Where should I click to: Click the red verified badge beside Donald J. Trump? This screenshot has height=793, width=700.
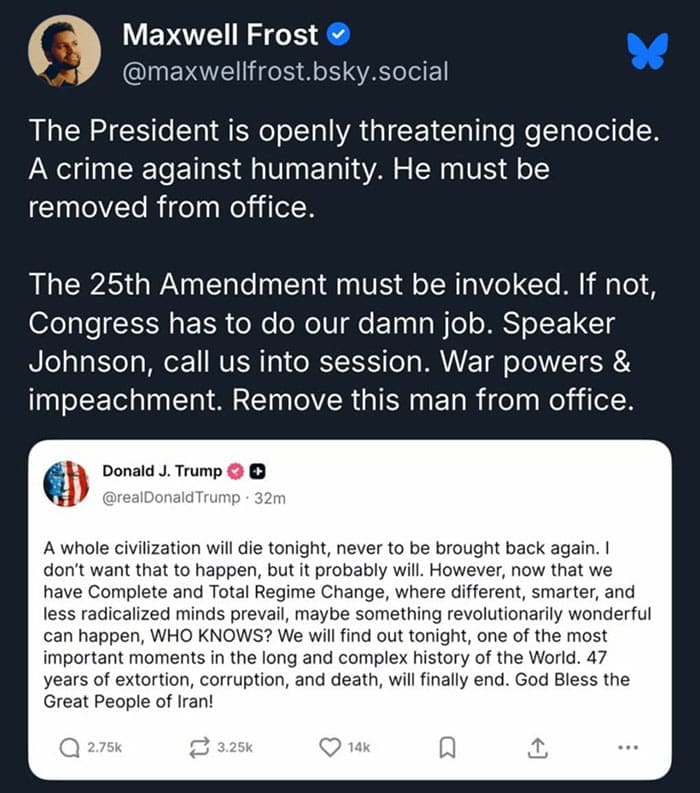(x=237, y=471)
